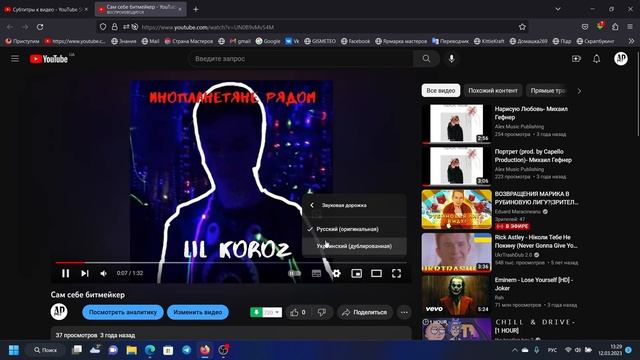Click the video progress bar

pos(231,263)
